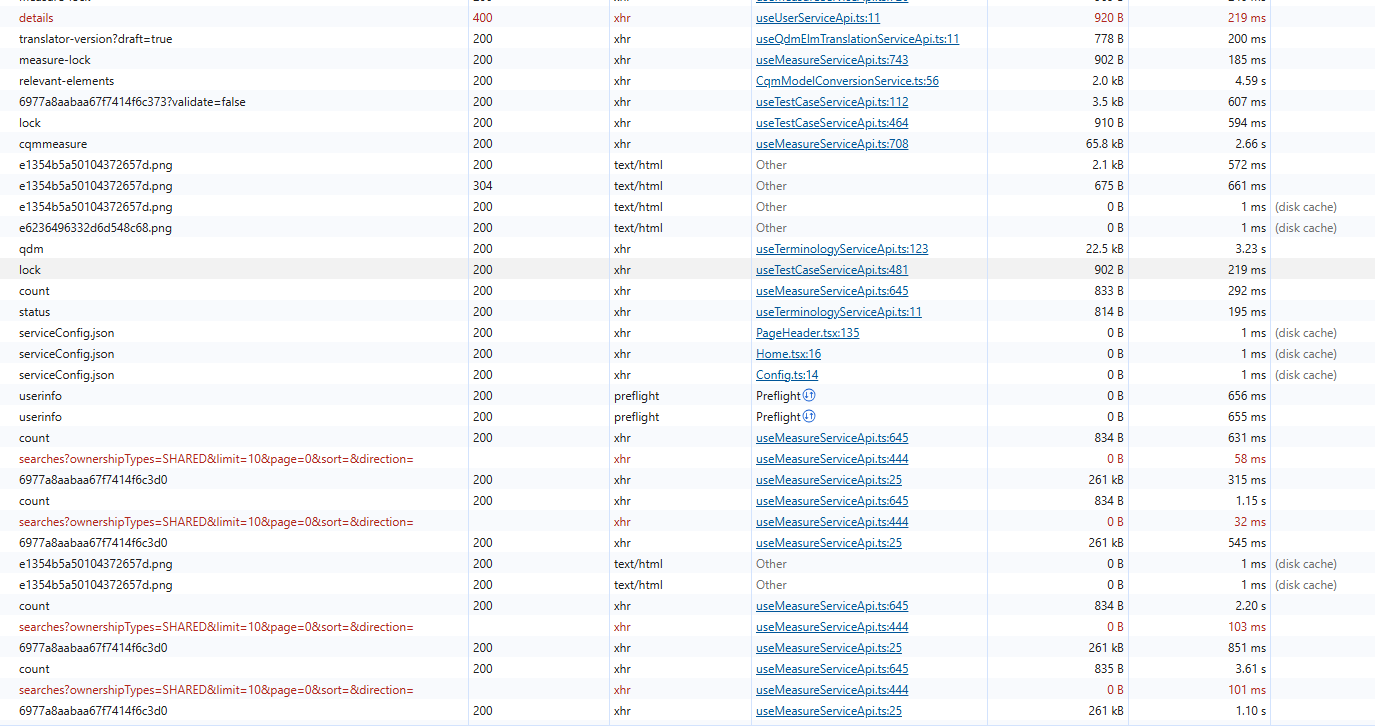Select the translator-version?draft=true request

click(x=95, y=39)
